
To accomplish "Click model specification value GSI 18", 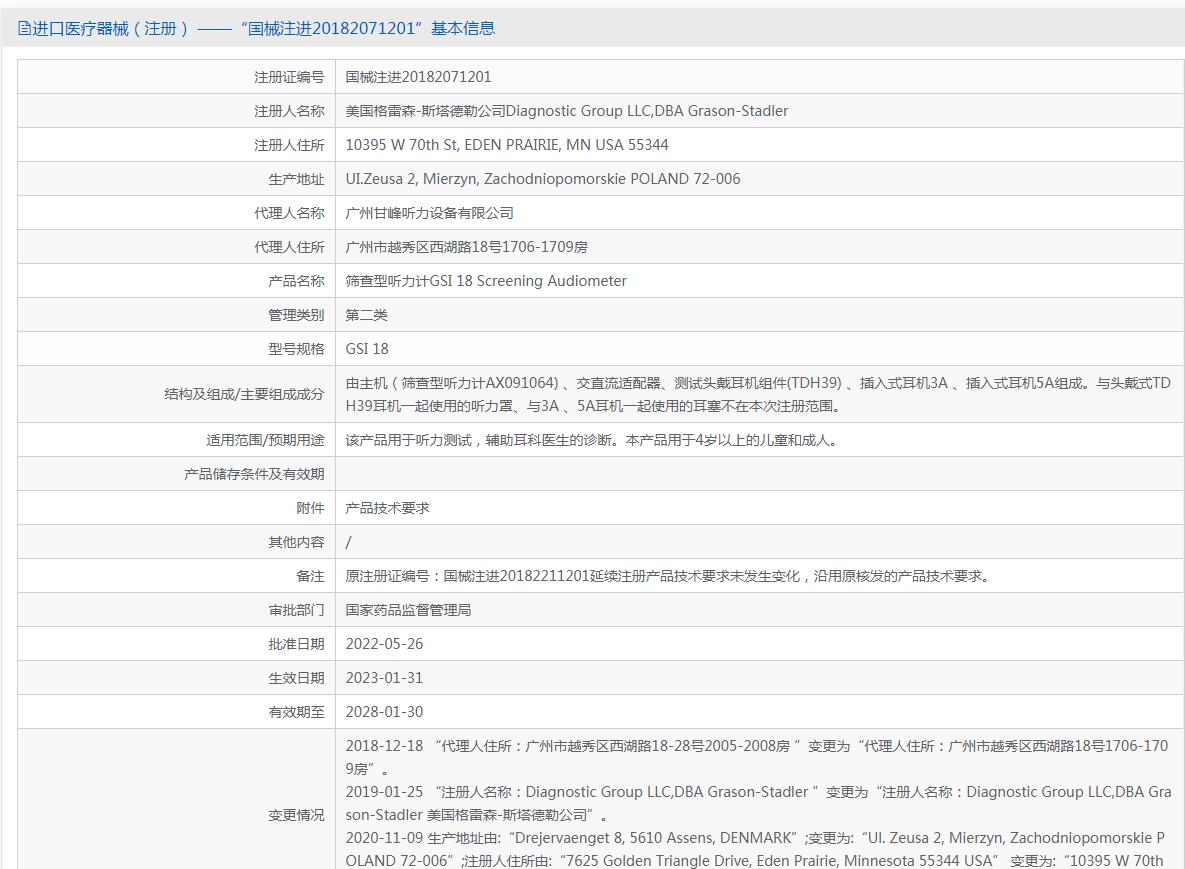I will (x=367, y=349).
